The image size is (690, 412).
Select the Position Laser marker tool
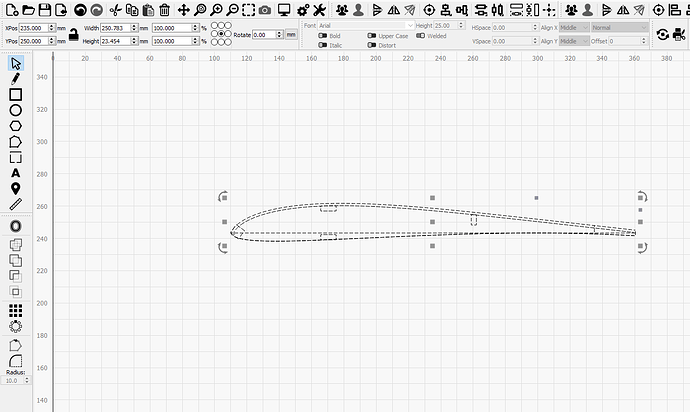click(x=15, y=188)
